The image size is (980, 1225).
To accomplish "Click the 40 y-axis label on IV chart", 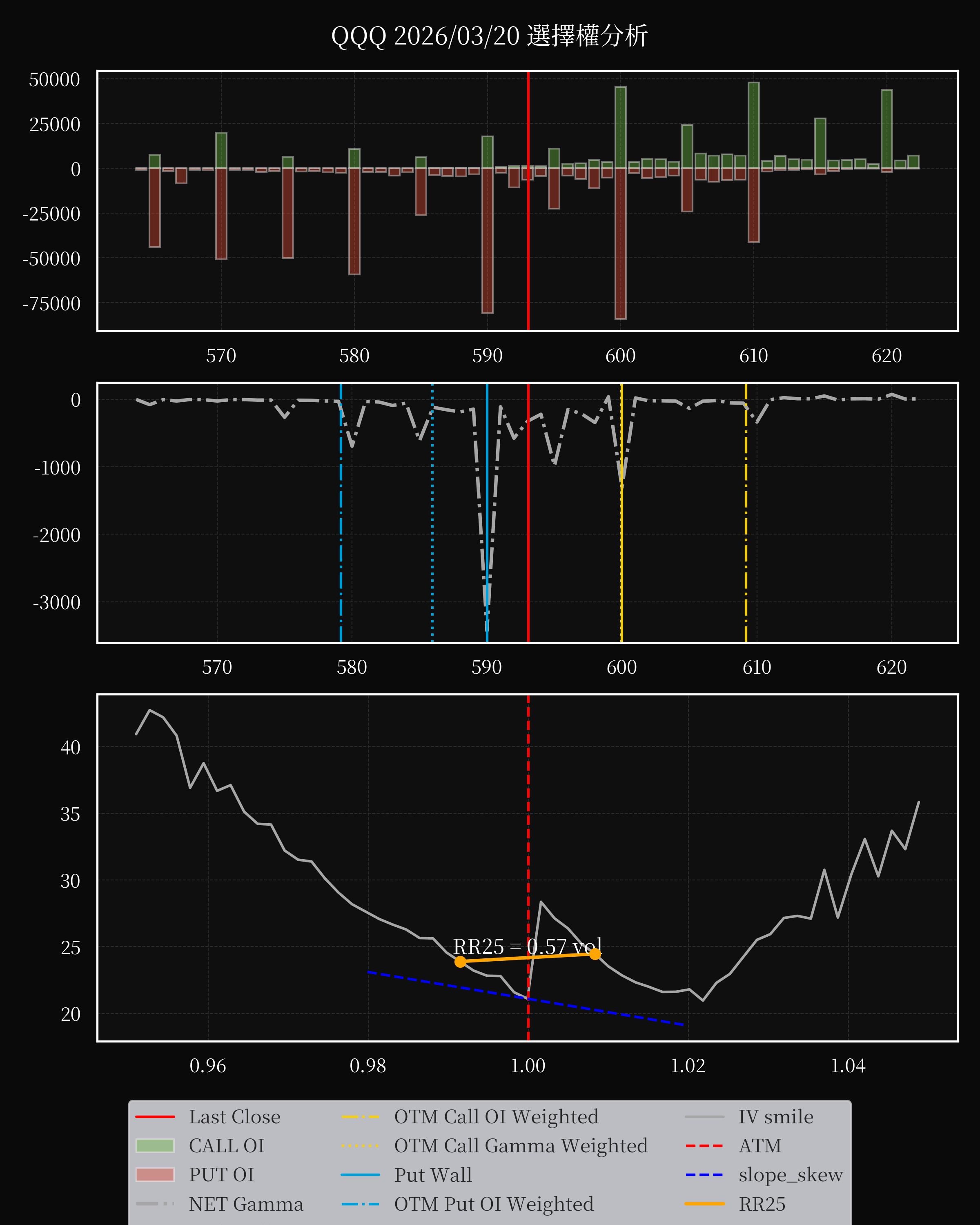I will [x=71, y=747].
